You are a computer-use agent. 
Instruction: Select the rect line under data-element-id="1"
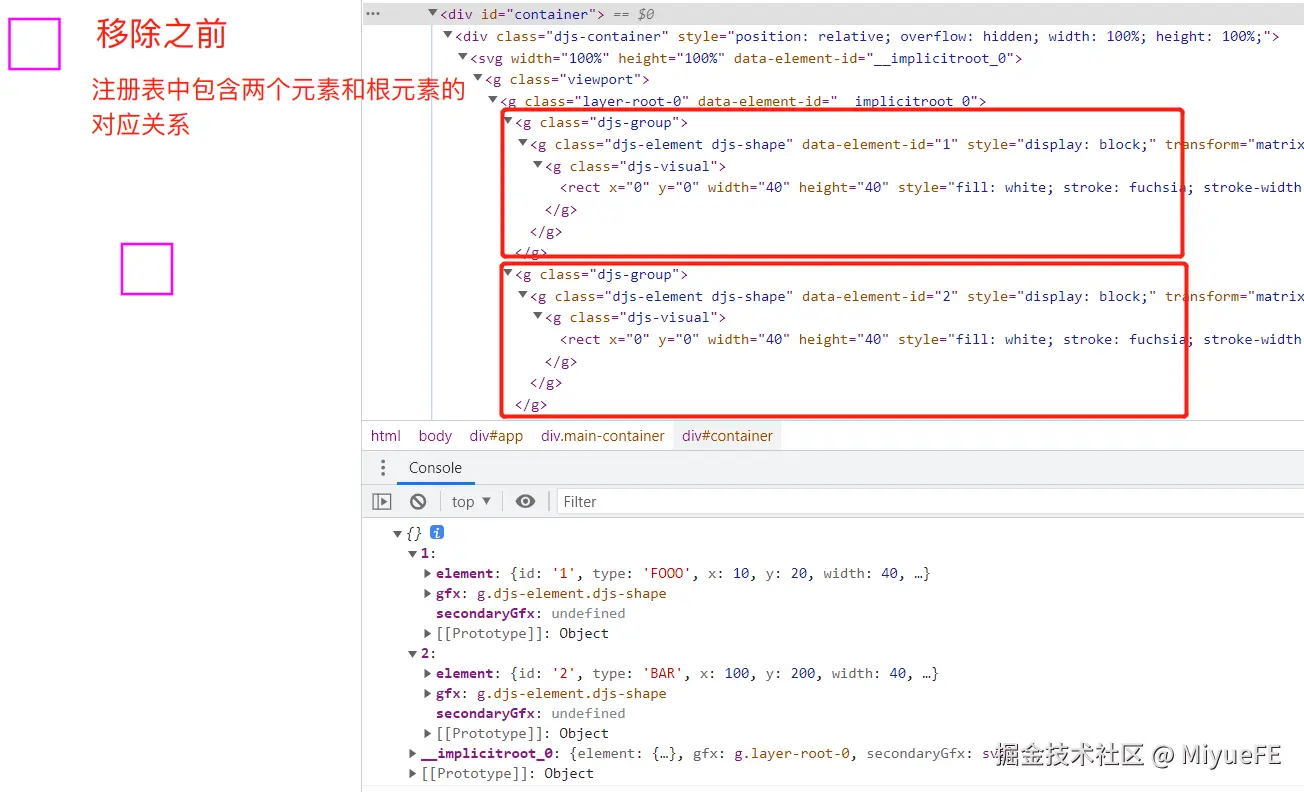point(930,187)
